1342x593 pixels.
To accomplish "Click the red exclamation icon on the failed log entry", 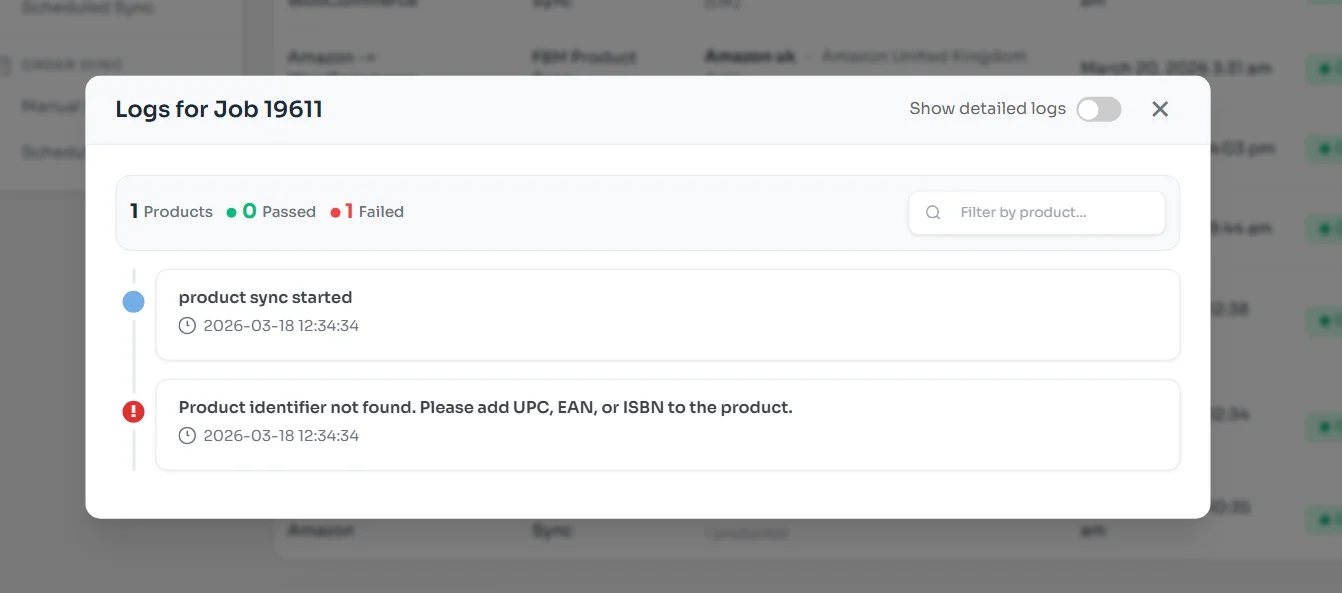I will (x=133, y=411).
